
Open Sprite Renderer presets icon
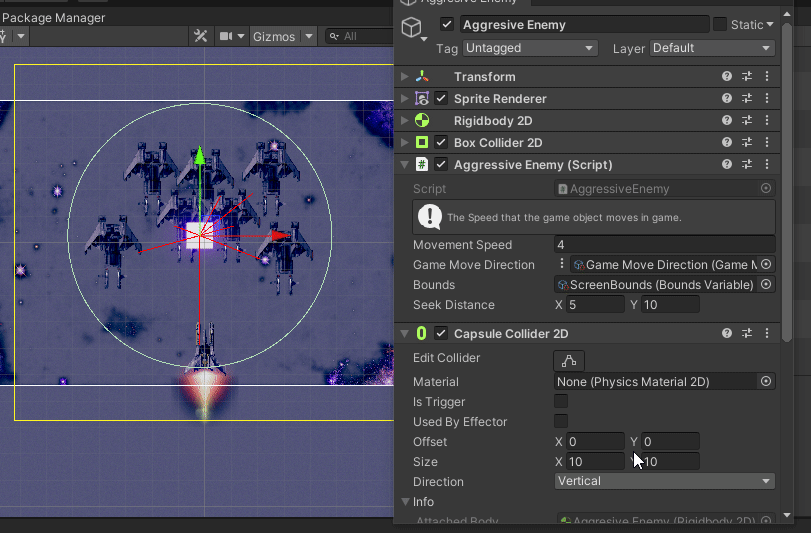[x=747, y=98]
